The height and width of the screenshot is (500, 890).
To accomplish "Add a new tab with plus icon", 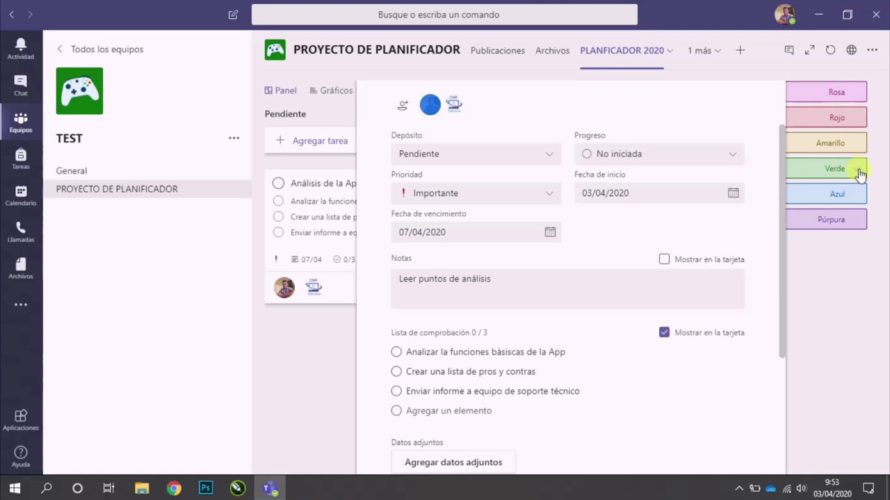I will pyautogui.click(x=740, y=51).
